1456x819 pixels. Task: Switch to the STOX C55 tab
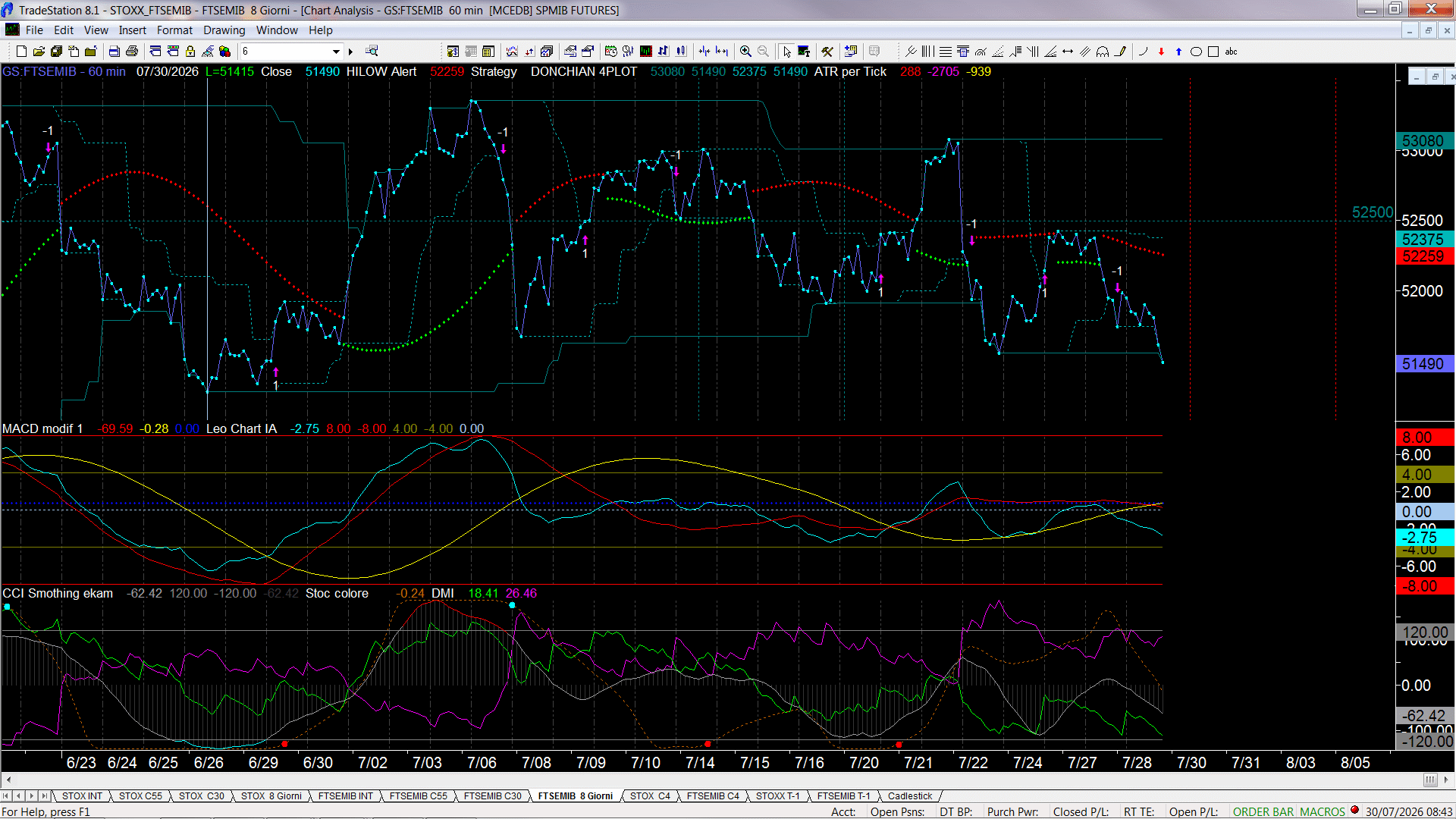[x=140, y=796]
